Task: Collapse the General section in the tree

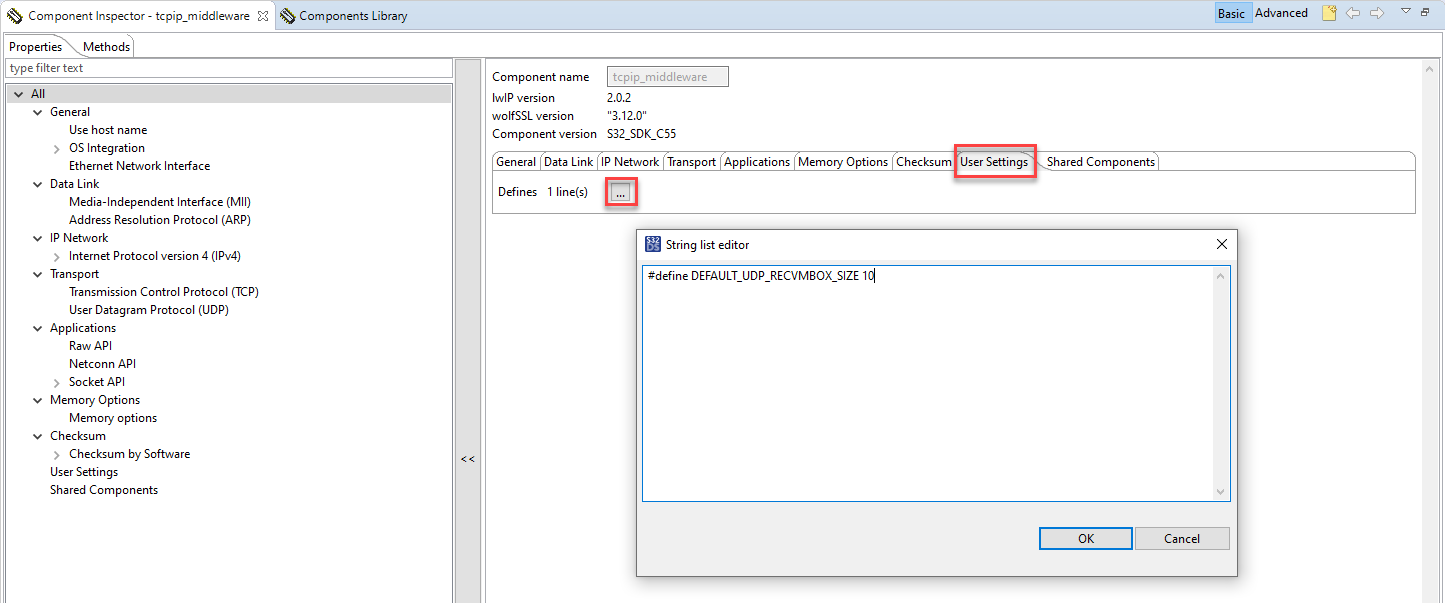Action: tap(37, 111)
